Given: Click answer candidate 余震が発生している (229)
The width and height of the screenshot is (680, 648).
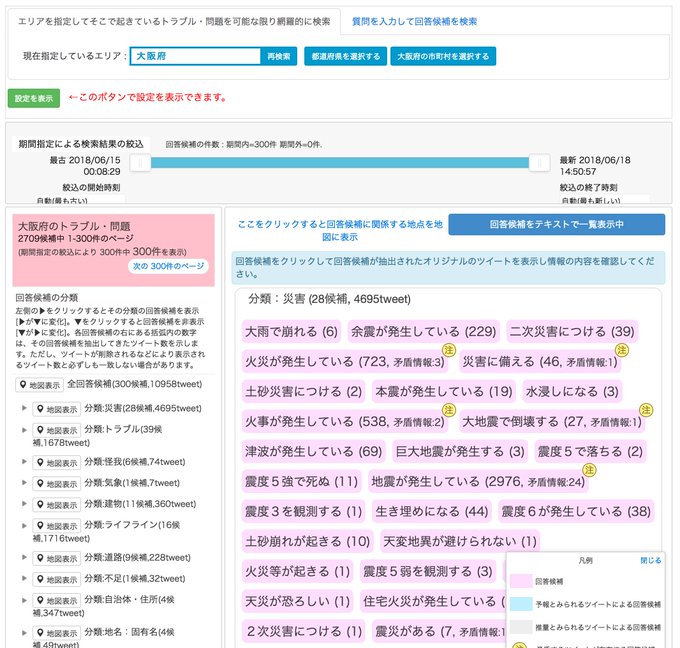Looking at the screenshot, I should pyautogui.click(x=424, y=332).
